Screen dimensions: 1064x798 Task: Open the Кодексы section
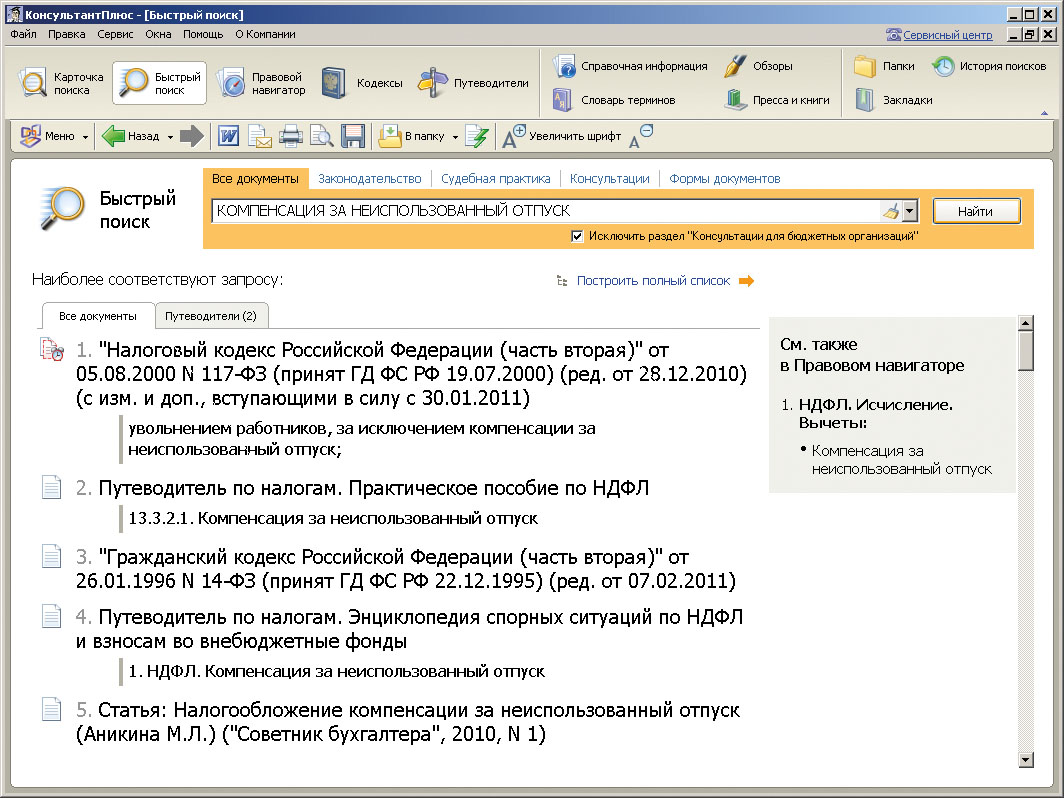pos(362,83)
